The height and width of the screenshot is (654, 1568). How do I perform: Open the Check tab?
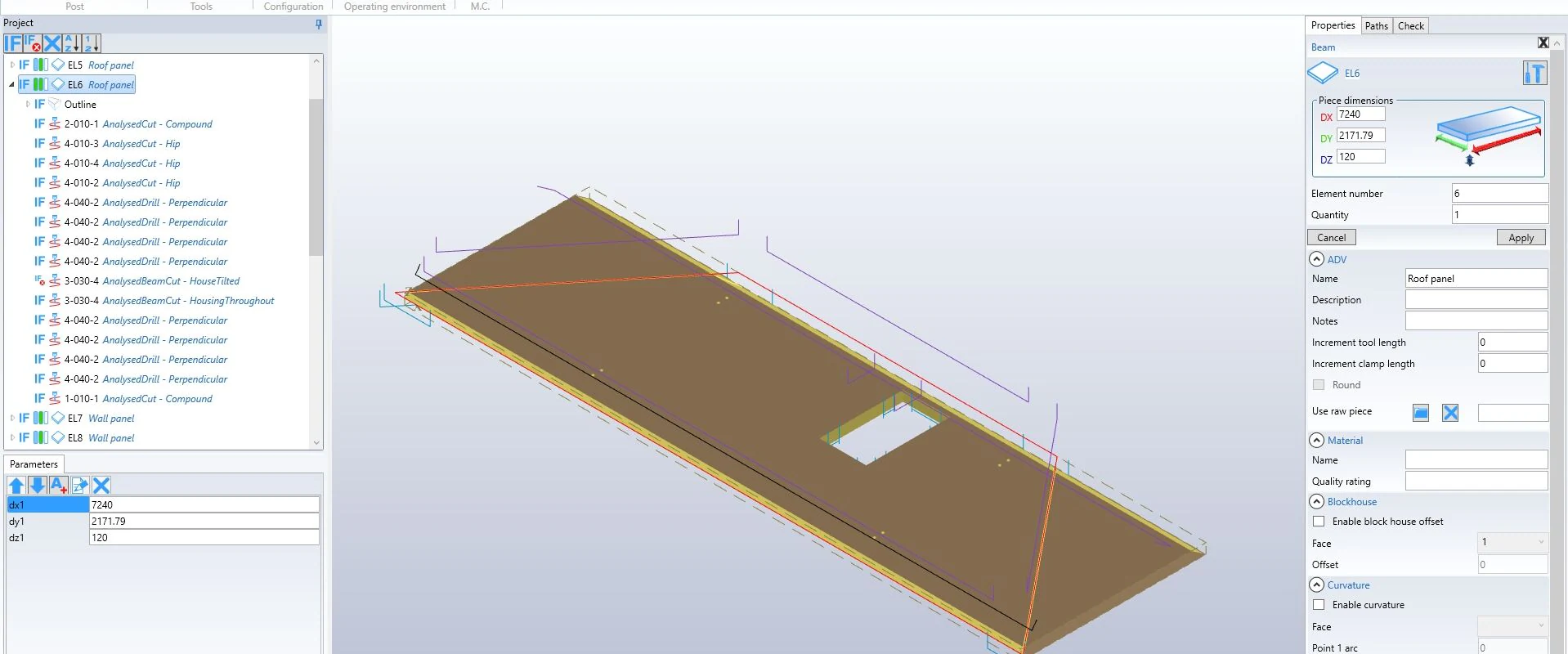tap(1410, 26)
